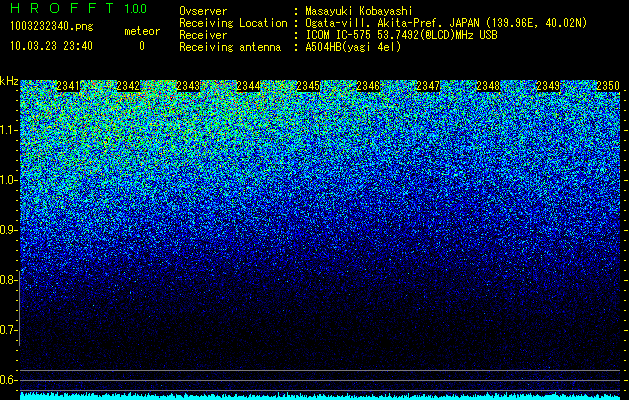Click the 2343 time marker
Screen dimensions: 629x400
pyautogui.click(x=188, y=86)
